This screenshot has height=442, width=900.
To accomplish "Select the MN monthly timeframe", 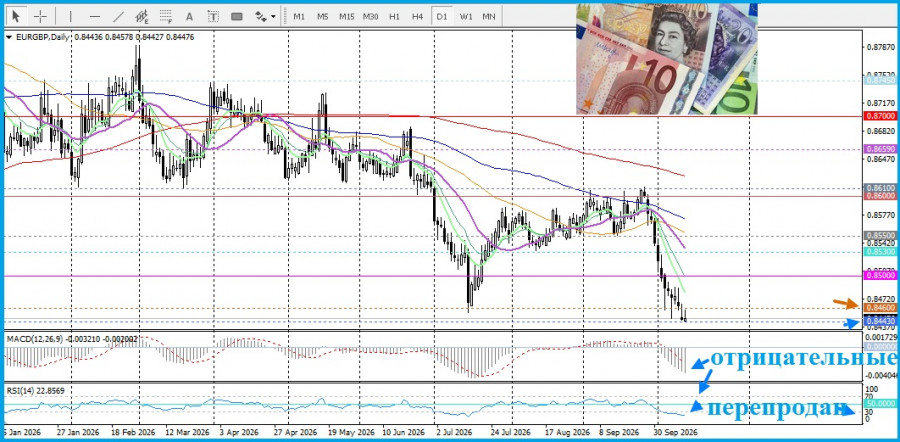I will point(488,16).
